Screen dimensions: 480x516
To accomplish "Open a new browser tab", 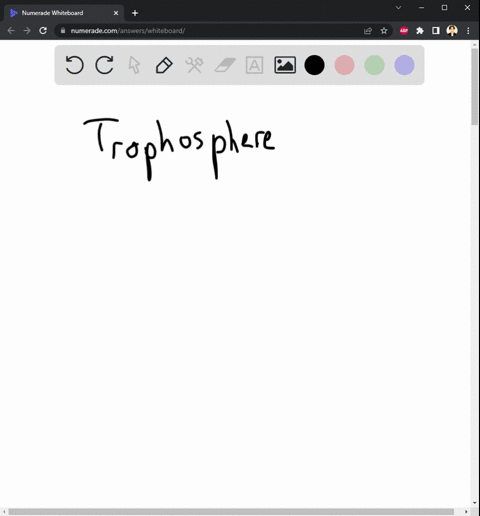I will coord(135,13).
